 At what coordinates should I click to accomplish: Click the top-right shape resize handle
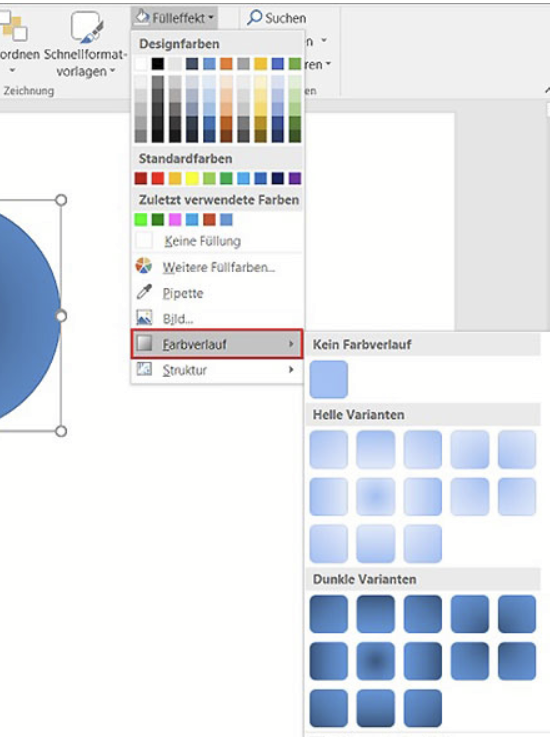(61, 200)
